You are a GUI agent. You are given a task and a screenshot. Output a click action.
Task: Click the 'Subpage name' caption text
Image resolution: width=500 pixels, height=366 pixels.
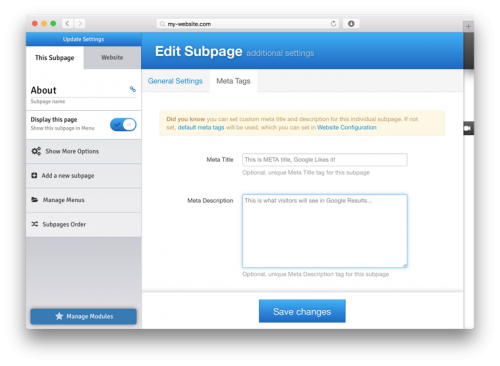coord(48,101)
